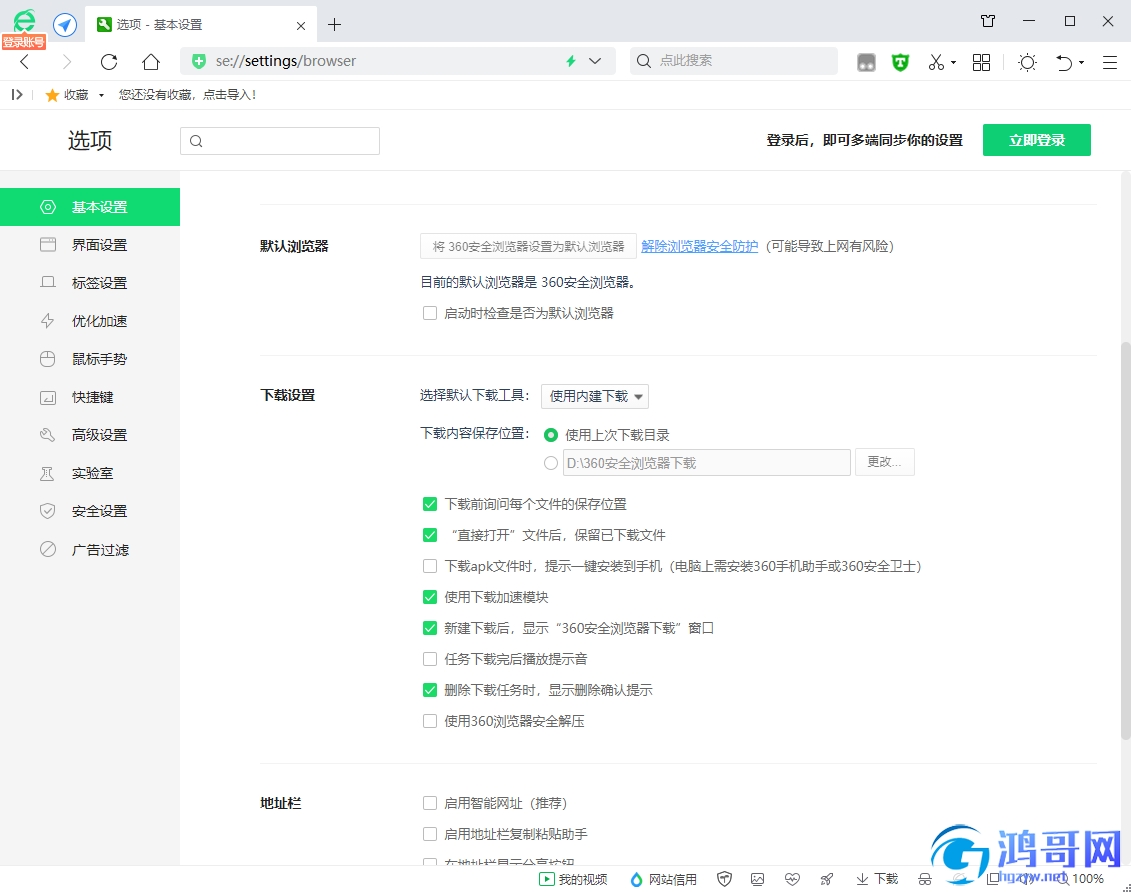1131x892 pixels.
Task: Open the 使用内建下载 download tool dropdown
Action: [x=595, y=396]
